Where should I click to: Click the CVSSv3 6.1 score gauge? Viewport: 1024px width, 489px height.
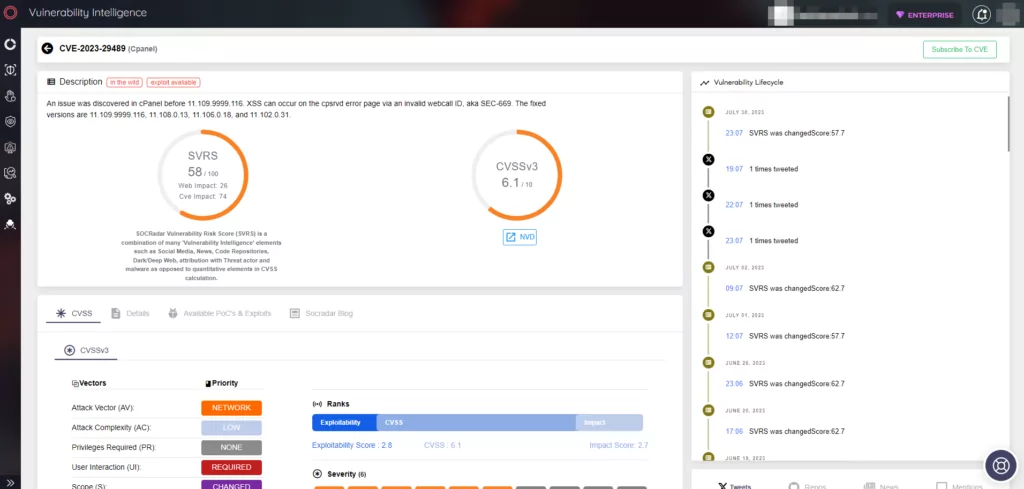coord(517,175)
